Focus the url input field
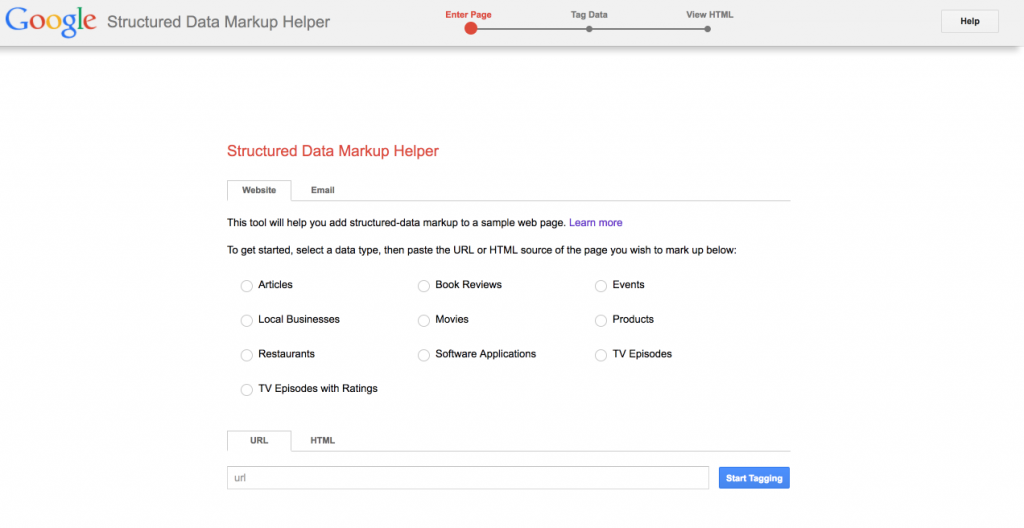Image resolution: width=1024 pixels, height=528 pixels. pos(468,478)
